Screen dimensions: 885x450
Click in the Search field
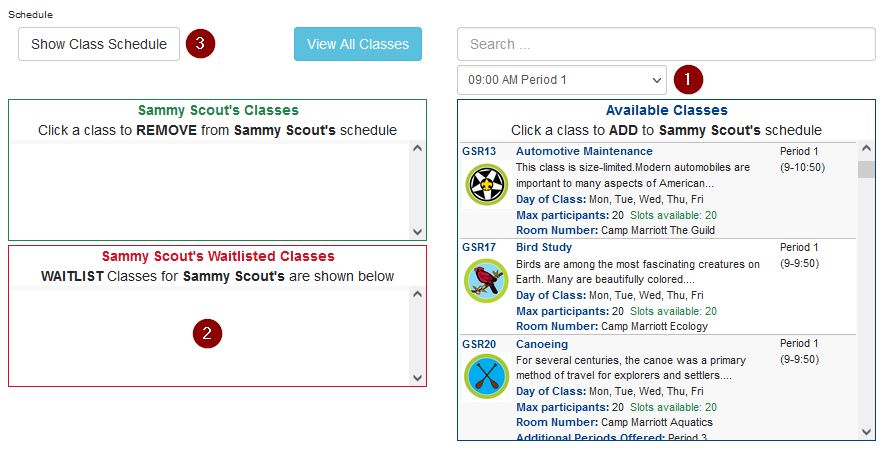(x=666, y=44)
